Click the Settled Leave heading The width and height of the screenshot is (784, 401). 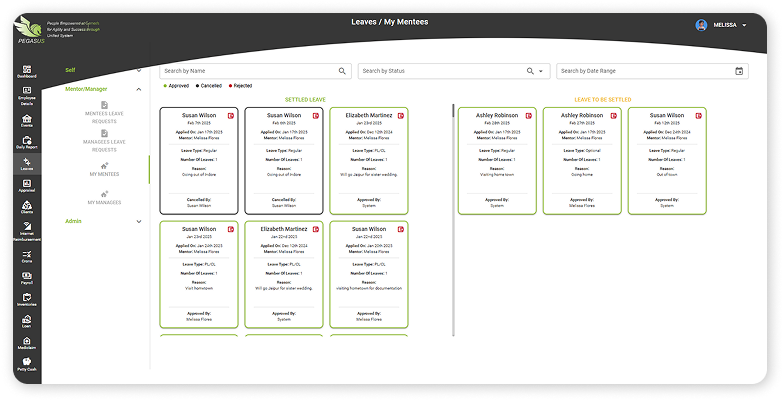click(x=305, y=100)
